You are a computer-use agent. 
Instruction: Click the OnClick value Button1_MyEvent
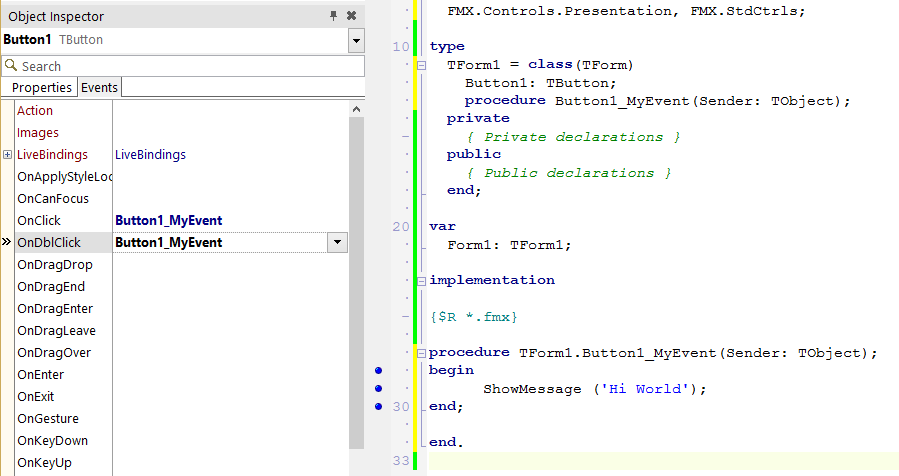(169, 221)
